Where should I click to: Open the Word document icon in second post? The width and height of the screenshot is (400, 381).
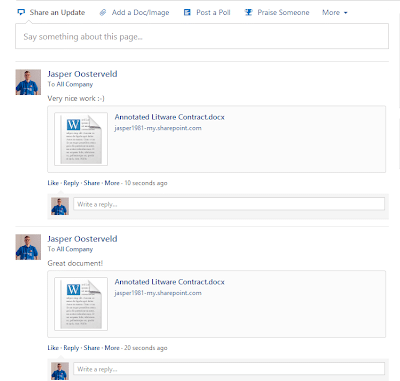pos(81,304)
